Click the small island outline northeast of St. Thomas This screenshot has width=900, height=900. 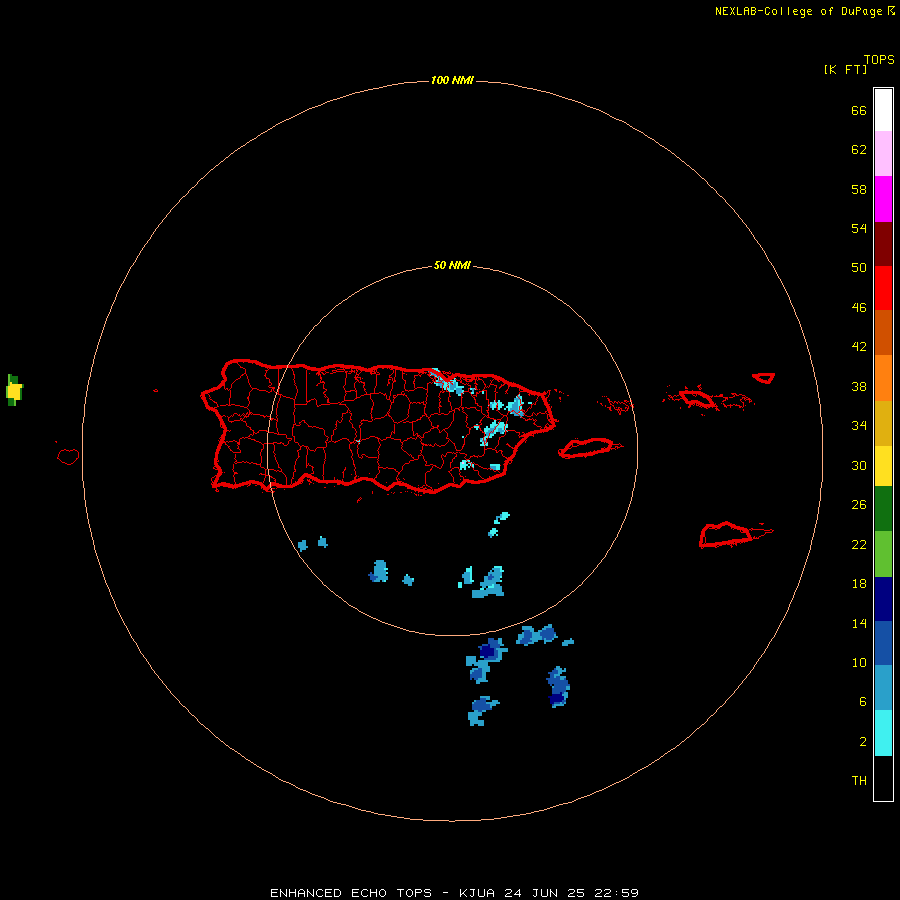(x=763, y=378)
